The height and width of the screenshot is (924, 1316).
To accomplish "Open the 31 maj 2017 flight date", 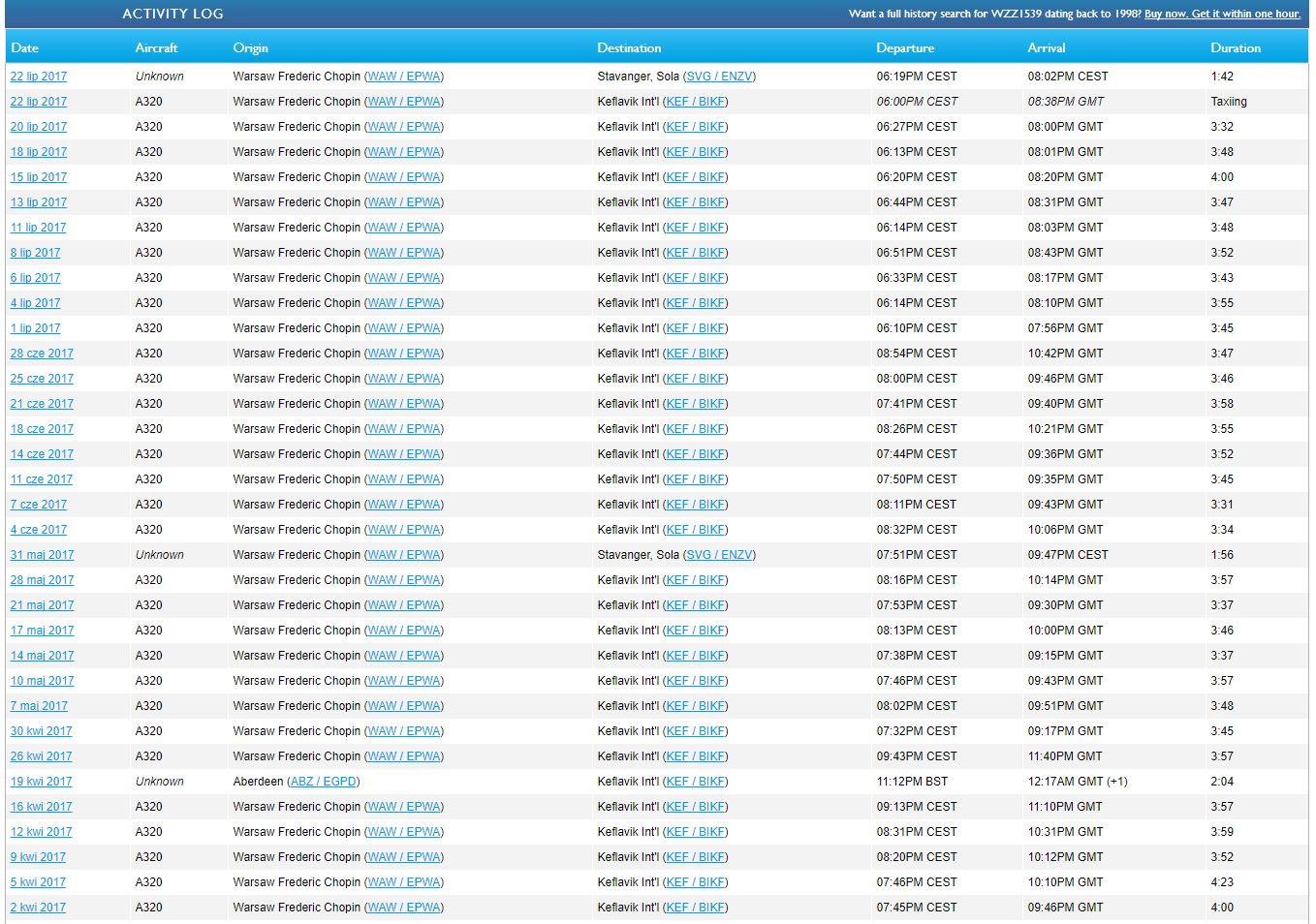I will [42, 555].
